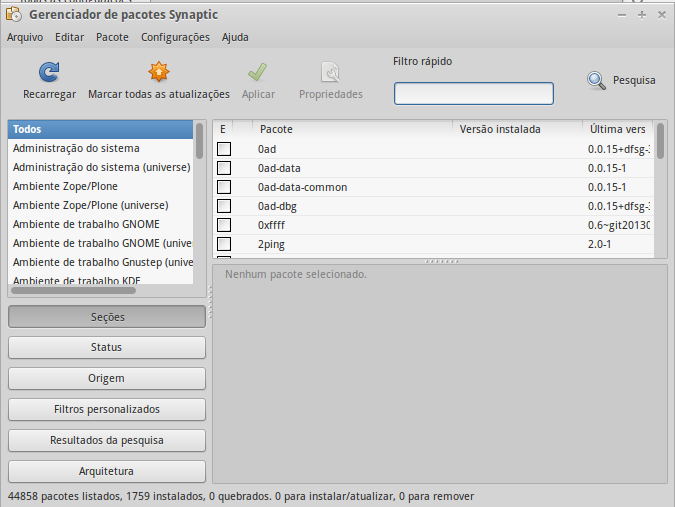Select Administração do sistema section

point(100,148)
